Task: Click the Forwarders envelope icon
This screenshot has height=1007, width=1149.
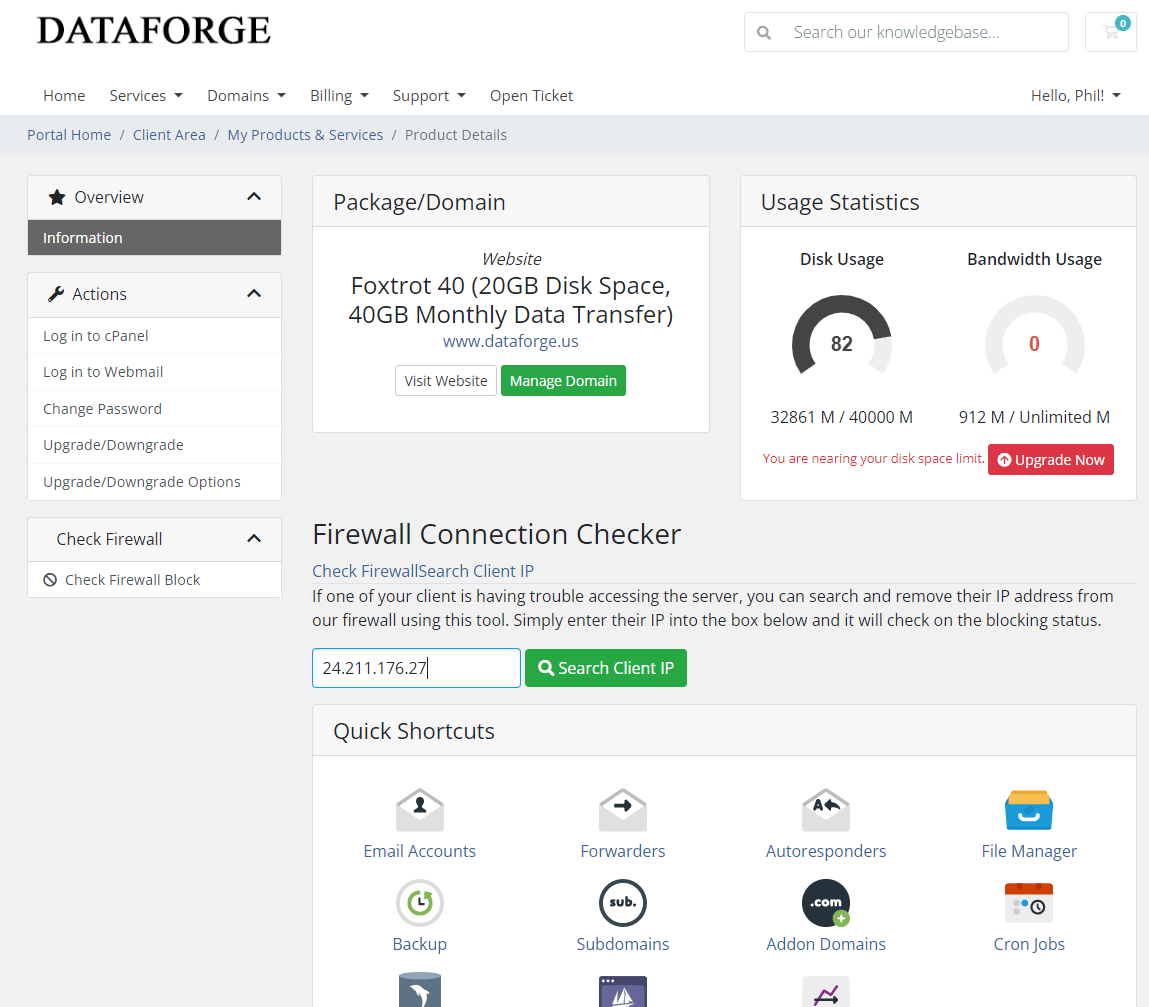Action: (x=622, y=809)
